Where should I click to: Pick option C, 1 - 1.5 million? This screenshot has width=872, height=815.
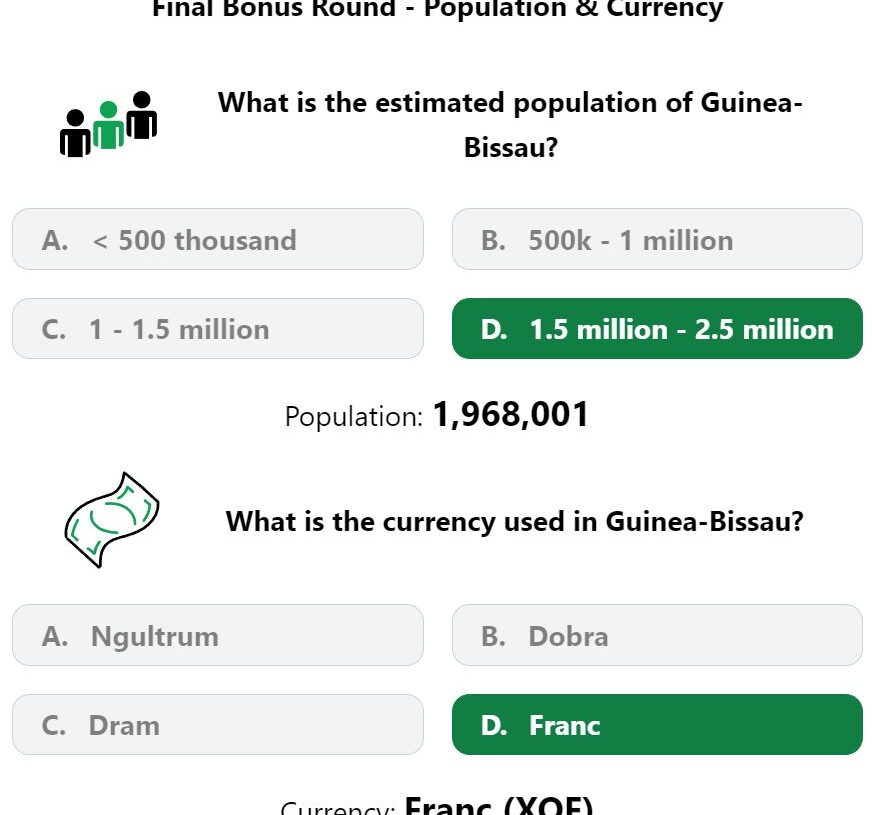point(218,329)
